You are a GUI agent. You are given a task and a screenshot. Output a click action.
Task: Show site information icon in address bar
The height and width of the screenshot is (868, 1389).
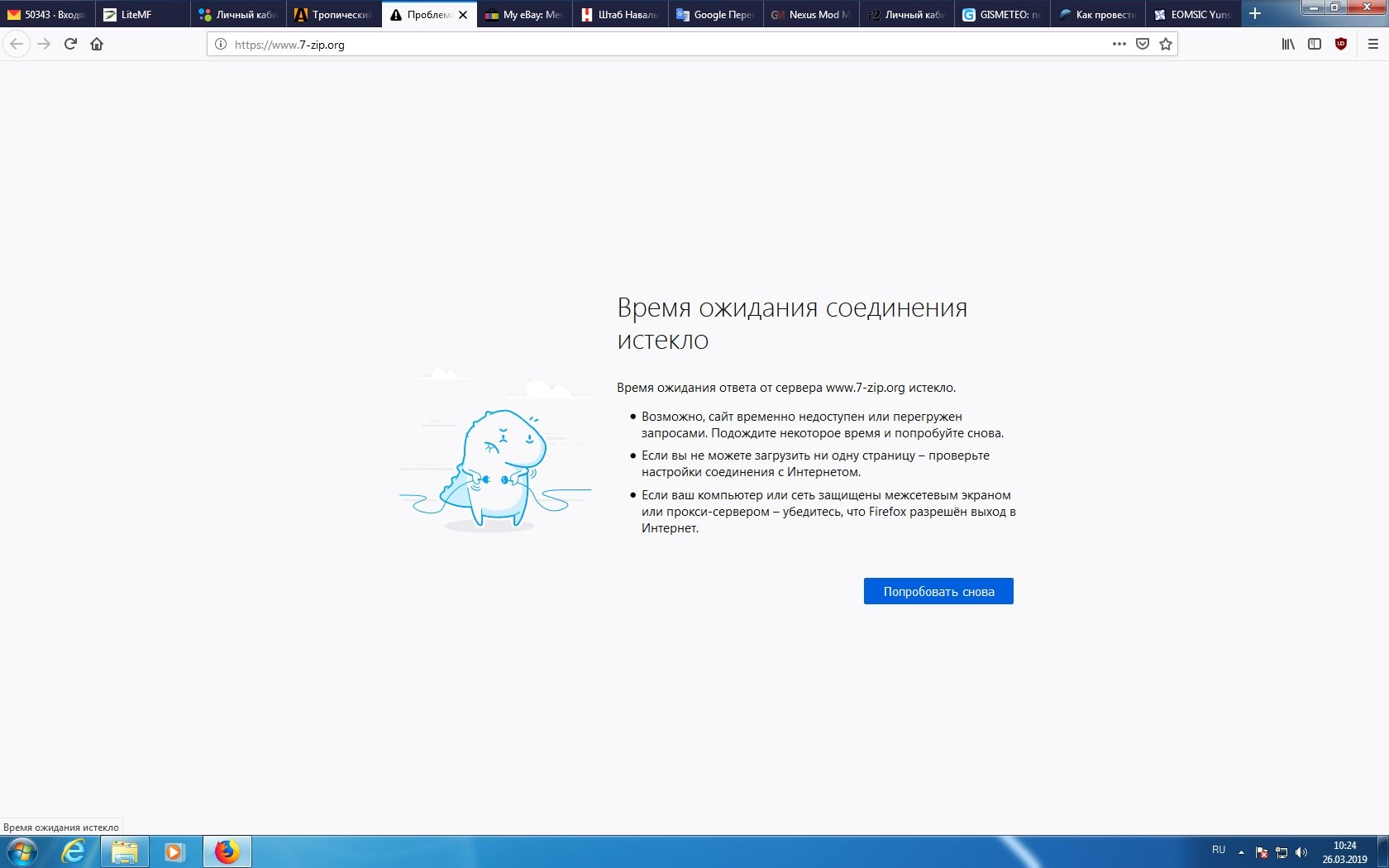pos(221,45)
